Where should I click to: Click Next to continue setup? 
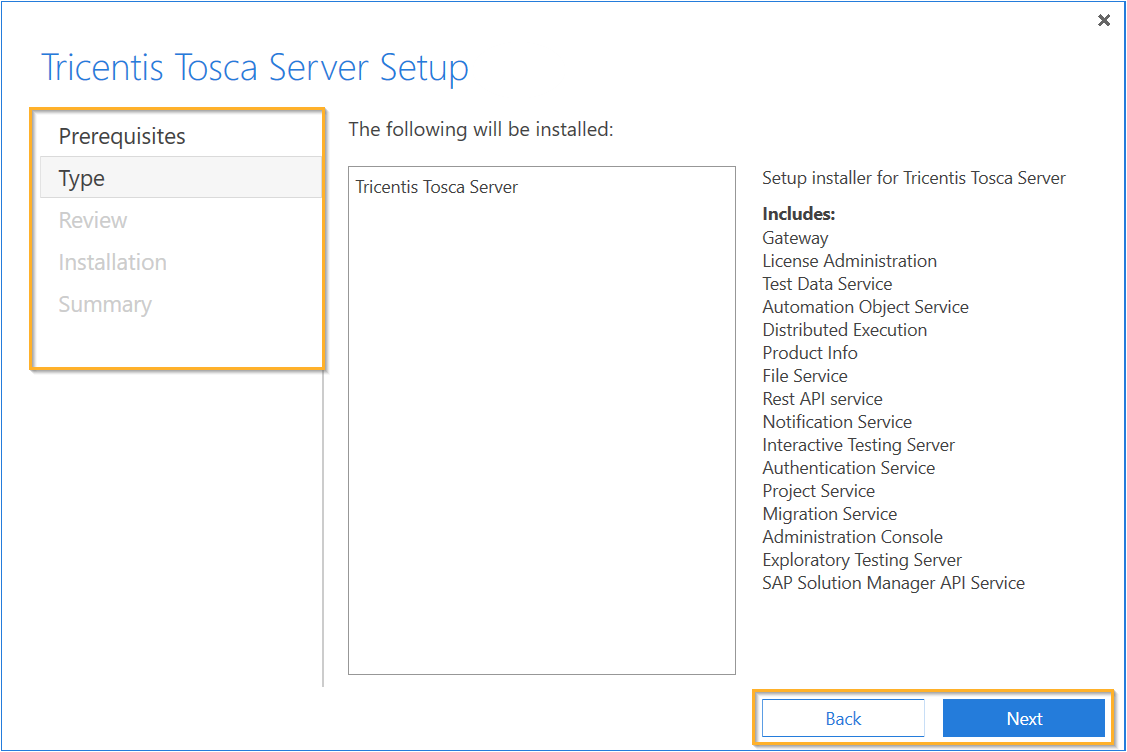(1024, 718)
